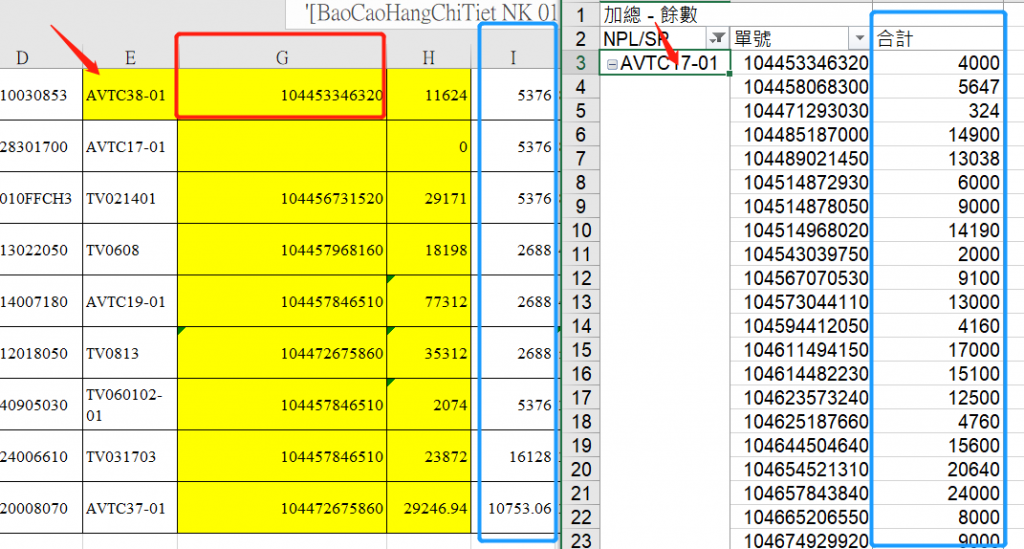This screenshot has width=1024, height=549.
Task: Select 2688 in the TV0608 row
Action: tap(513, 249)
